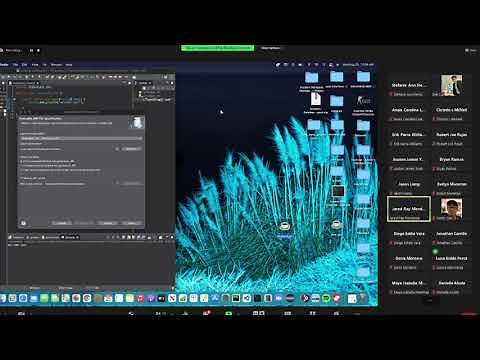Viewport: 480px width, 360px height.
Task: Select the highlighted coffee-cup JAR file on the desktop
Action: (284, 229)
